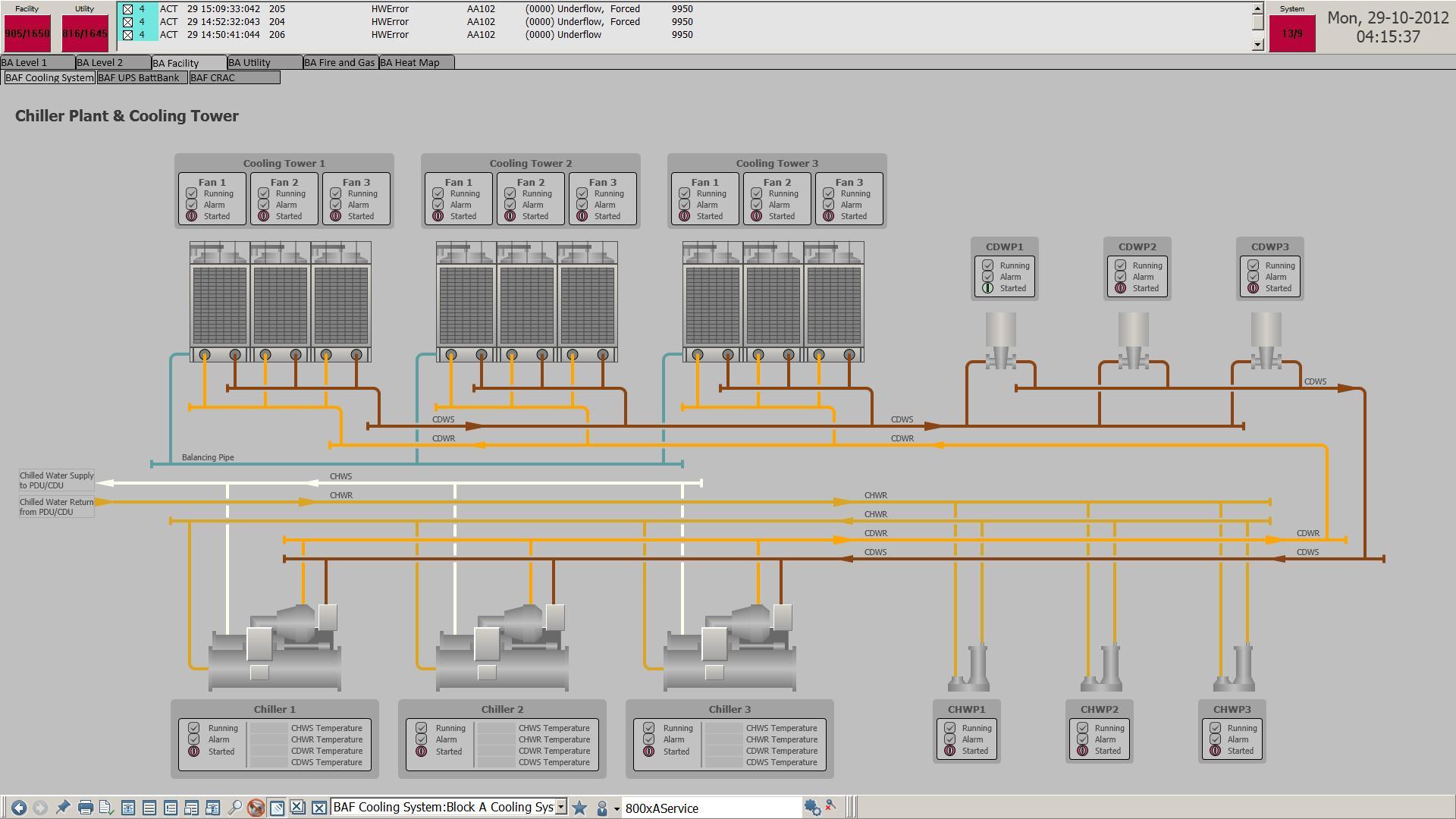
Task: Click the Chiller 2 machine graphic
Action: (x=502, y=648)
